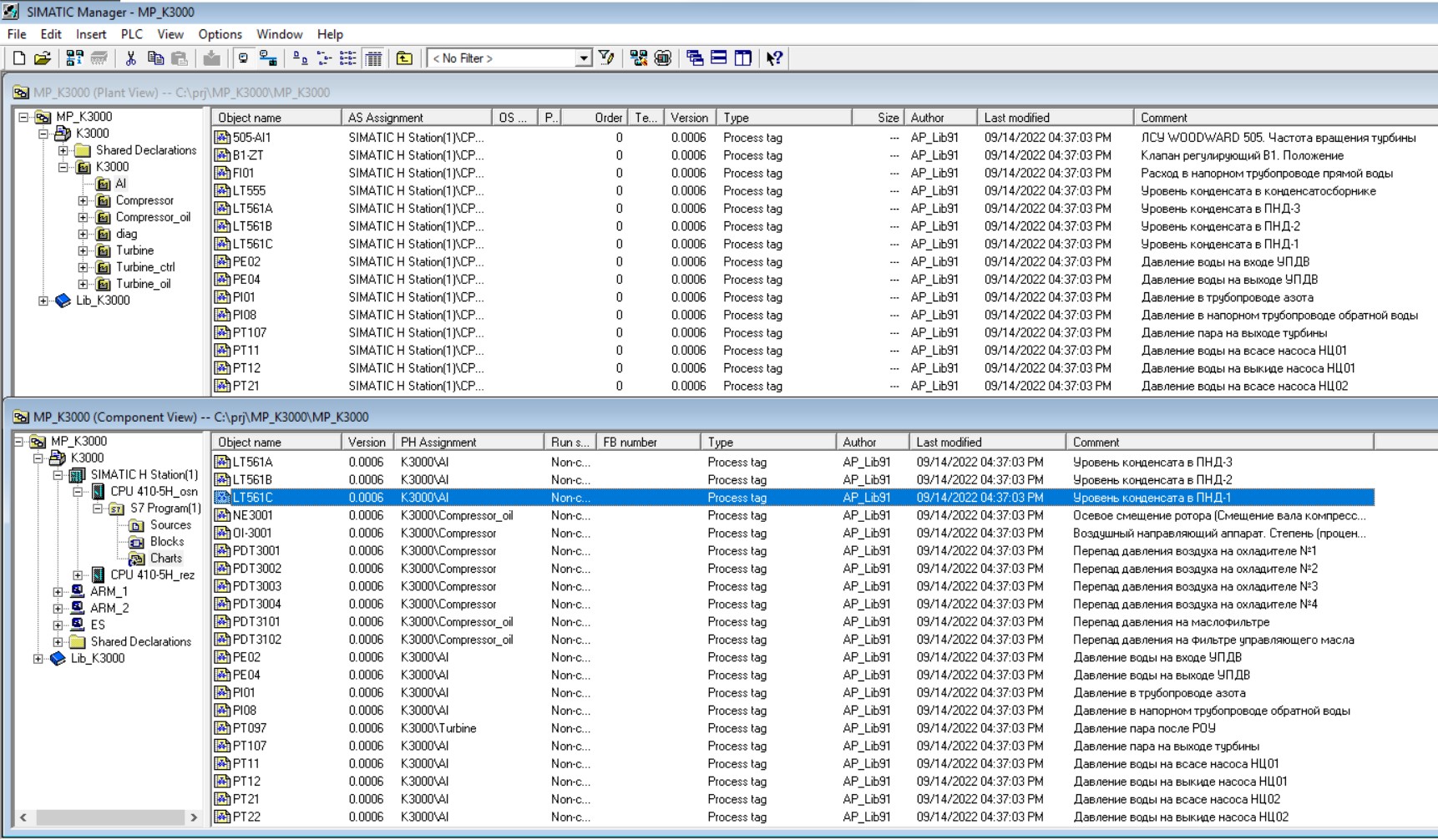Sort Plant View by AS Assignment column
This screenshot has width=1438, height=840.
click(417, 118)
